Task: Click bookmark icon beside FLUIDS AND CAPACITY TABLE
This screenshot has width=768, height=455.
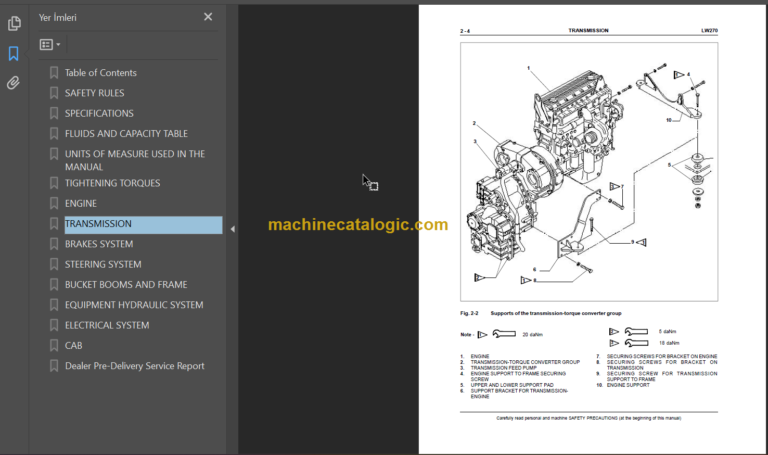Action: click(54, 134)
